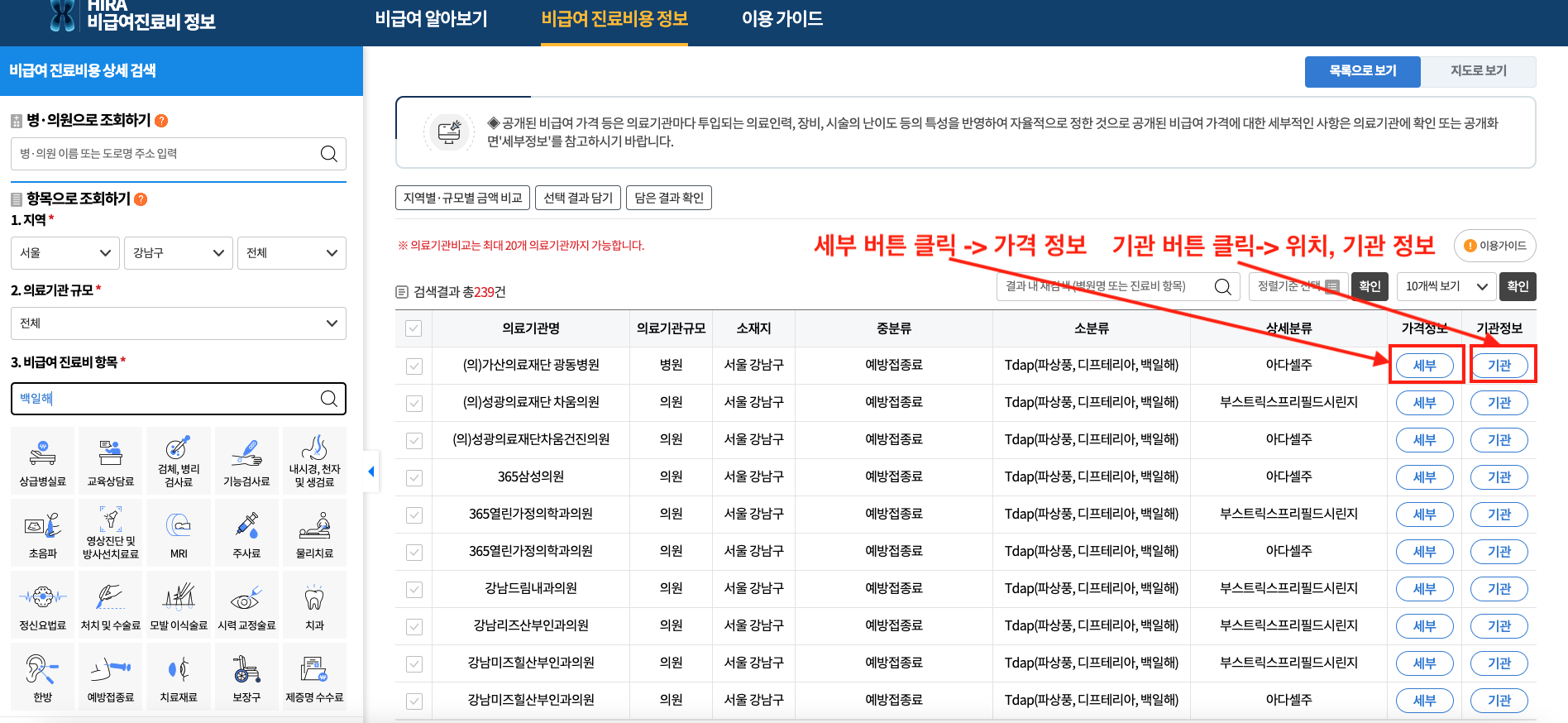Open the 강남구 district dropdown

point(179,253)
